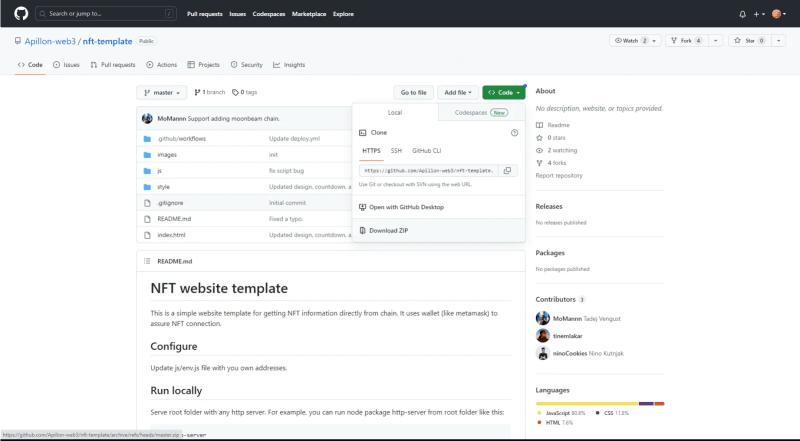Open the index.html file
Viewport: 800px width, 441px height.
coord(171,235)
